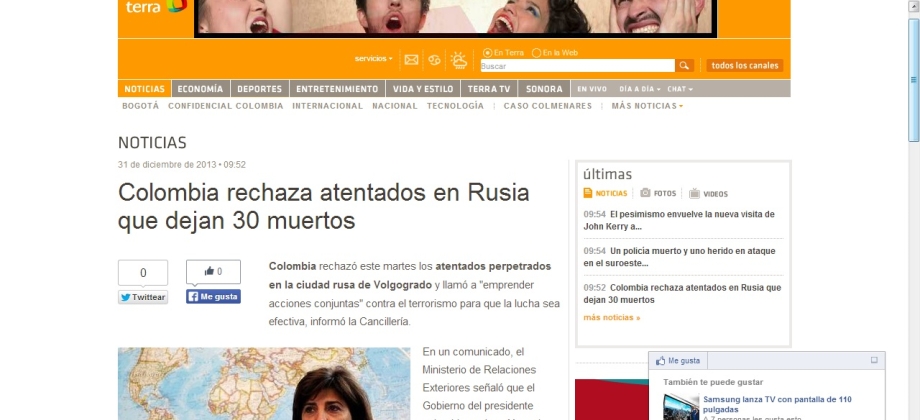Click the Facebook Me gusta button
The image size is (920, 420).
214,297
